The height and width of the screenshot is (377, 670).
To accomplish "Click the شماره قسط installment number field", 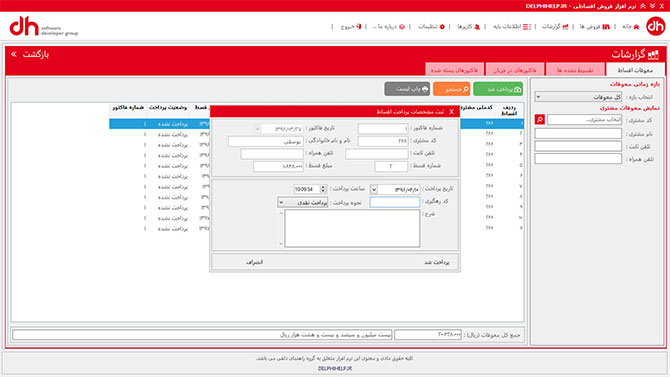I will point(391,166).
